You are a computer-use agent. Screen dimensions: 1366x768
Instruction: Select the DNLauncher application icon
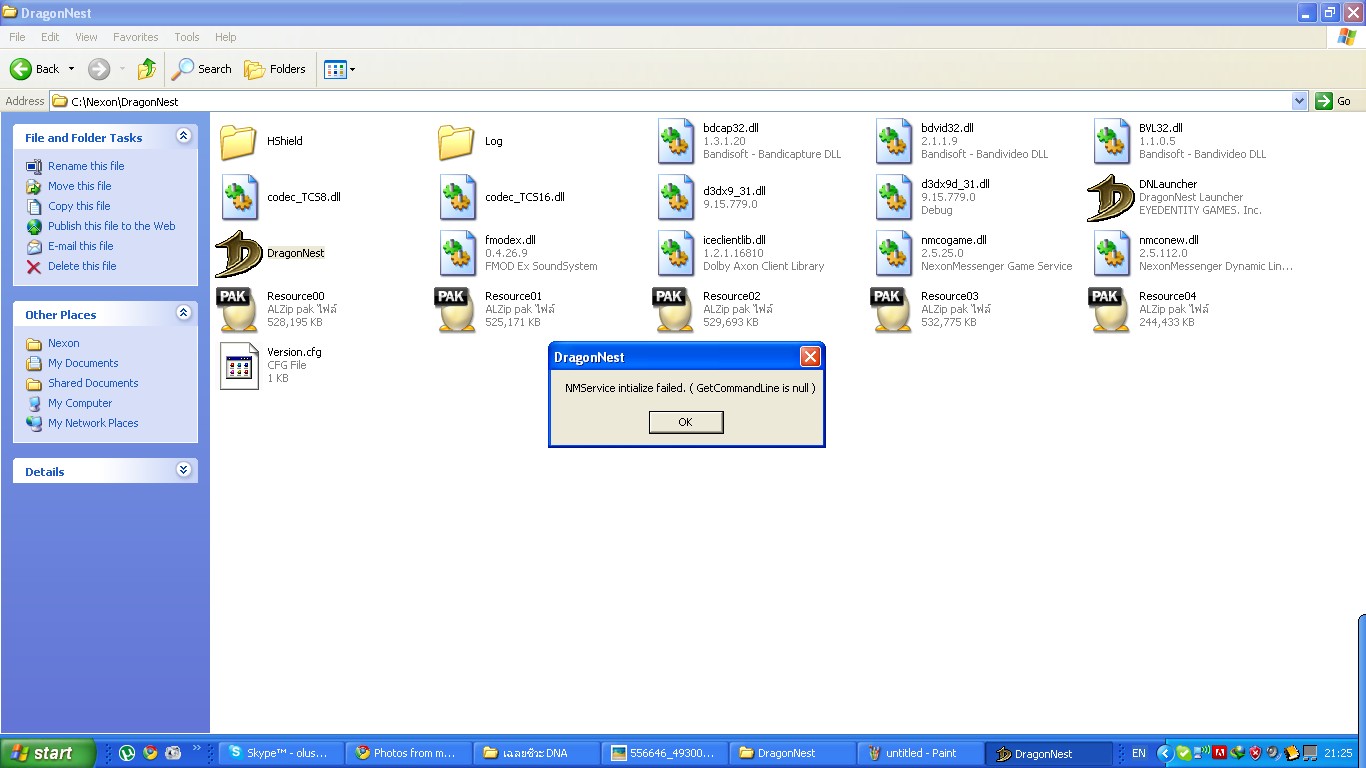pyautogui.click(x=1110, y=197)
